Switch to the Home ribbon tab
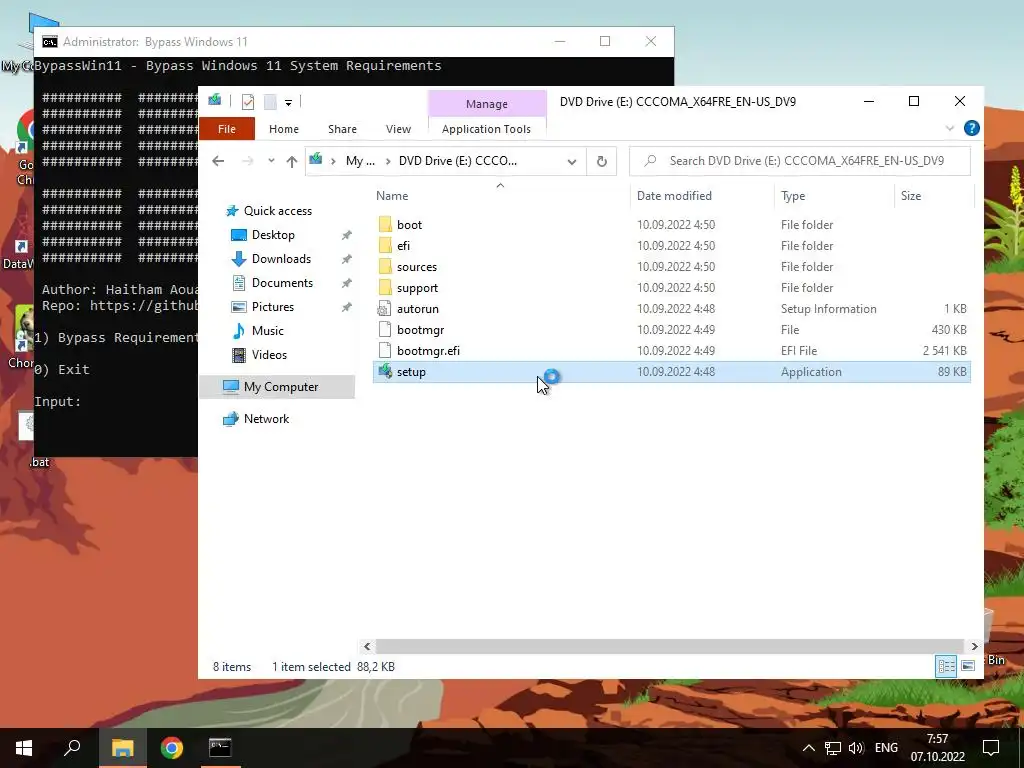Viewport: 1024px width, 768px height. [283, 129]
